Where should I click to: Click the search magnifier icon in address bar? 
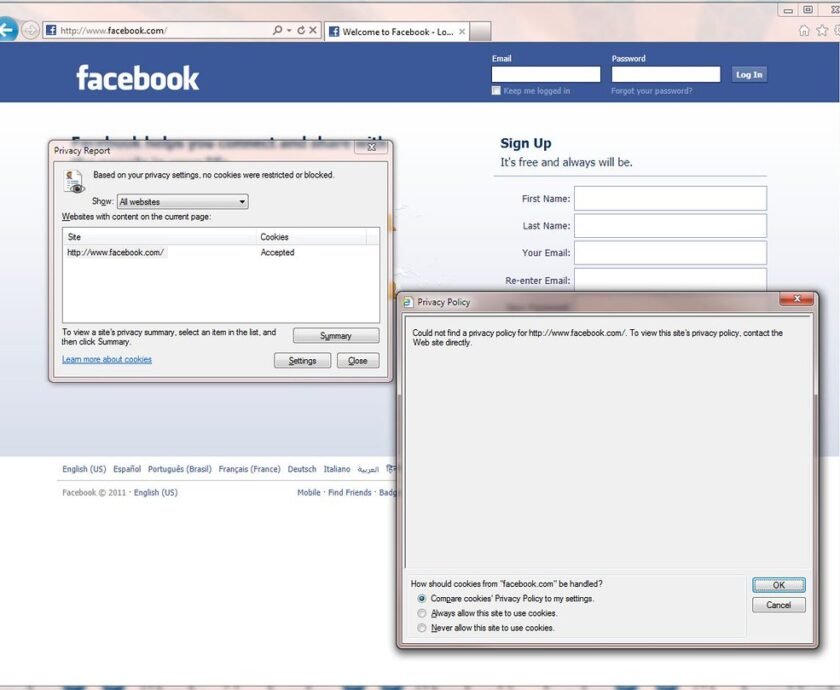tap(278, 30)
